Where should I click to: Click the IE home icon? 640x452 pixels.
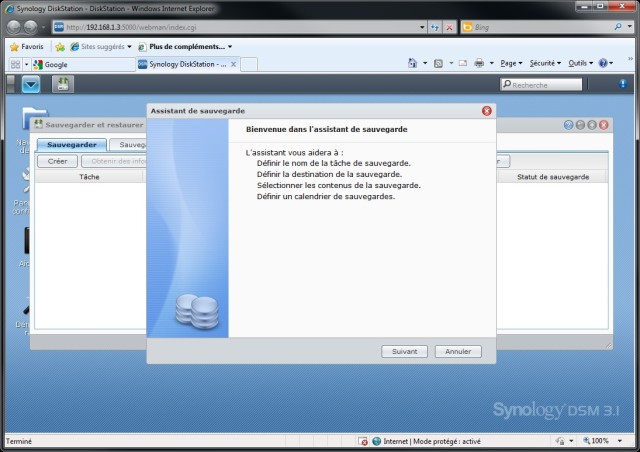pyautogui.click(x=413, y=64)
